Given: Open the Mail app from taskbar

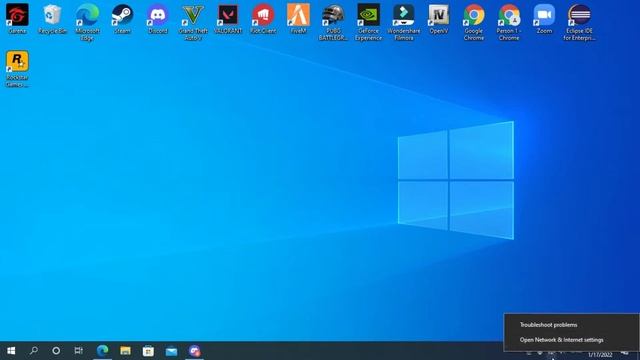Looking at the screenshot, I should point(171,351).
